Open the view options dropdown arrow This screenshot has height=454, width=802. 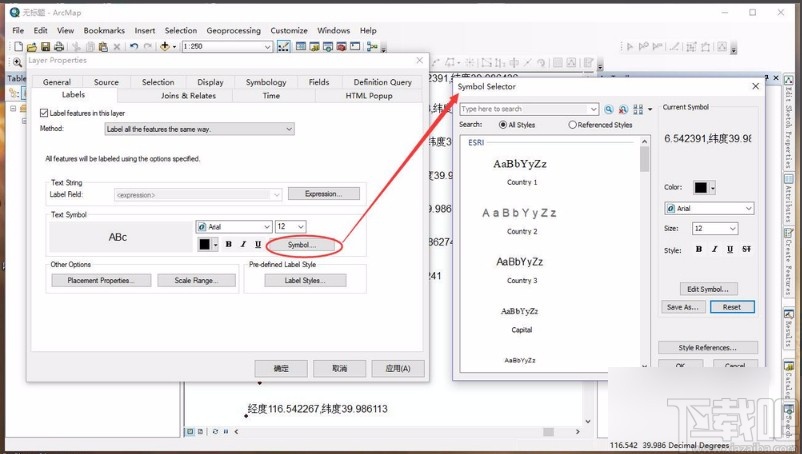tap(650, 109)
